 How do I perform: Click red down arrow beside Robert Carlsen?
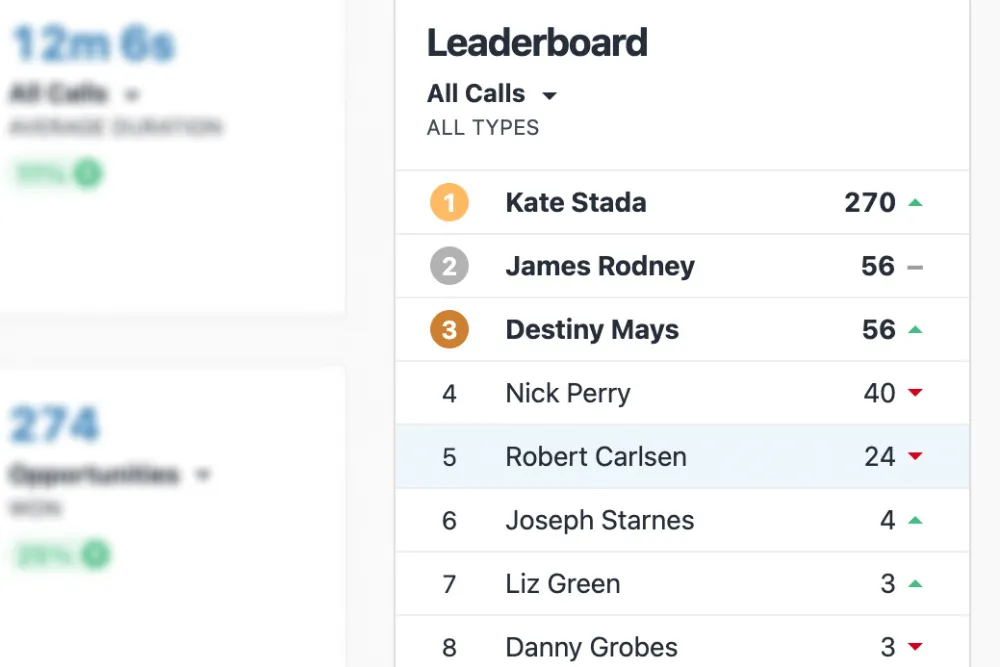[x=914, y=457]
